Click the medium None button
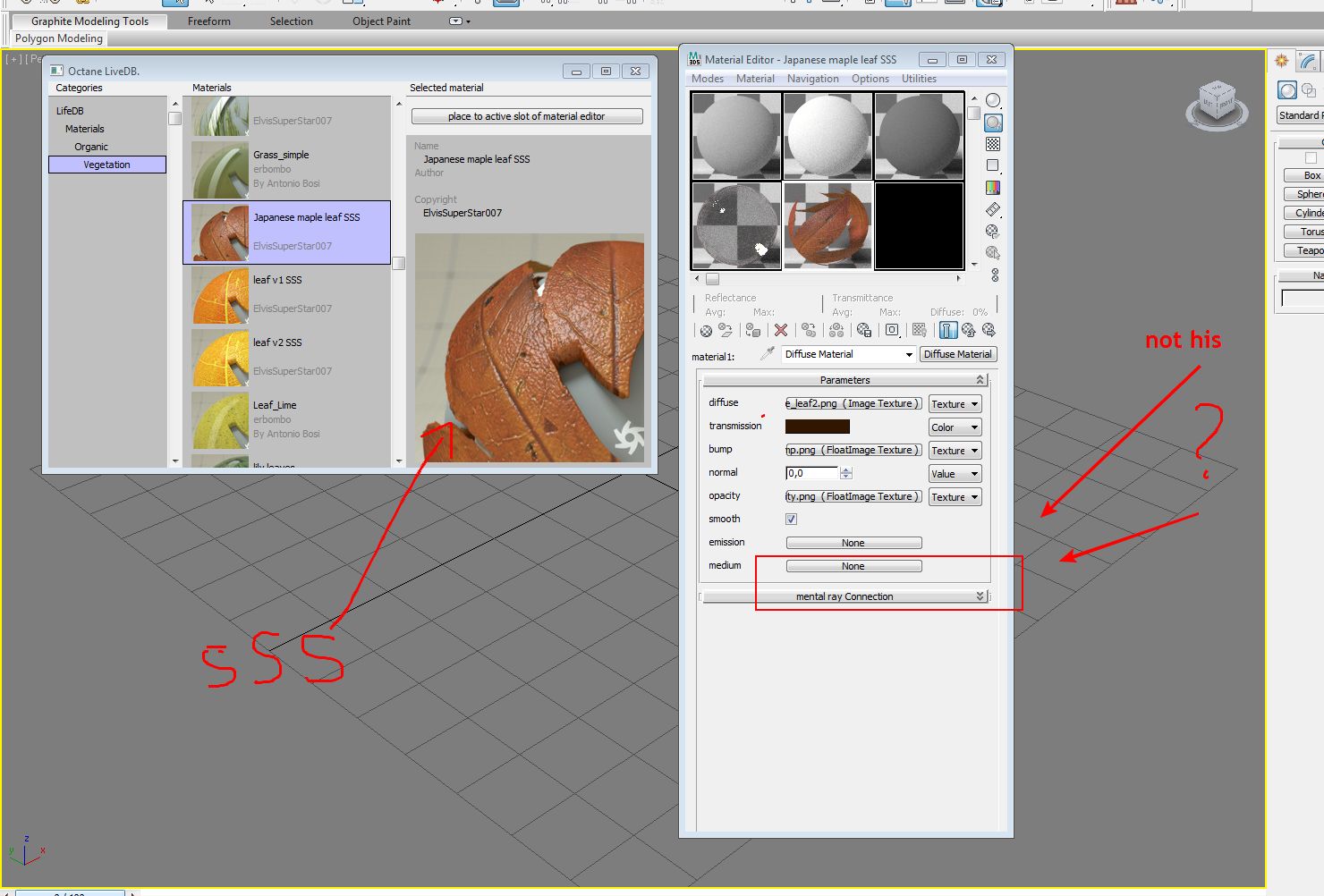Screen dimensions: 1324x896 tap(853, 566)
